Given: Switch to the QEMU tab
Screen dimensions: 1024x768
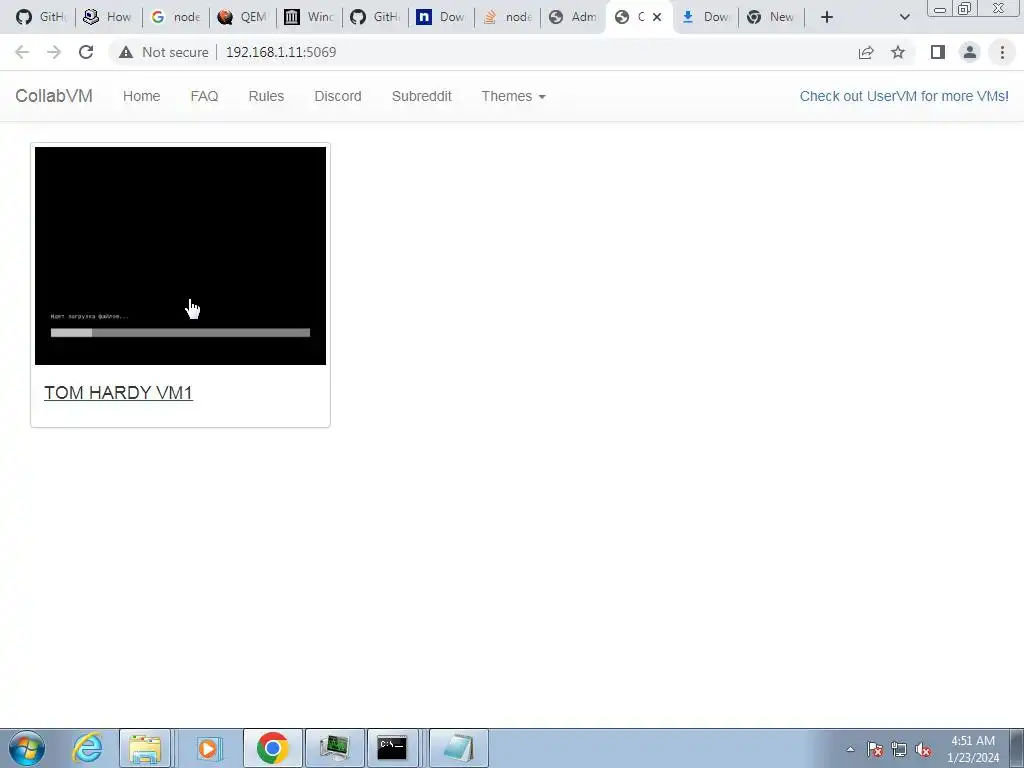Looking at the screenshot, I should pos(242,17).
